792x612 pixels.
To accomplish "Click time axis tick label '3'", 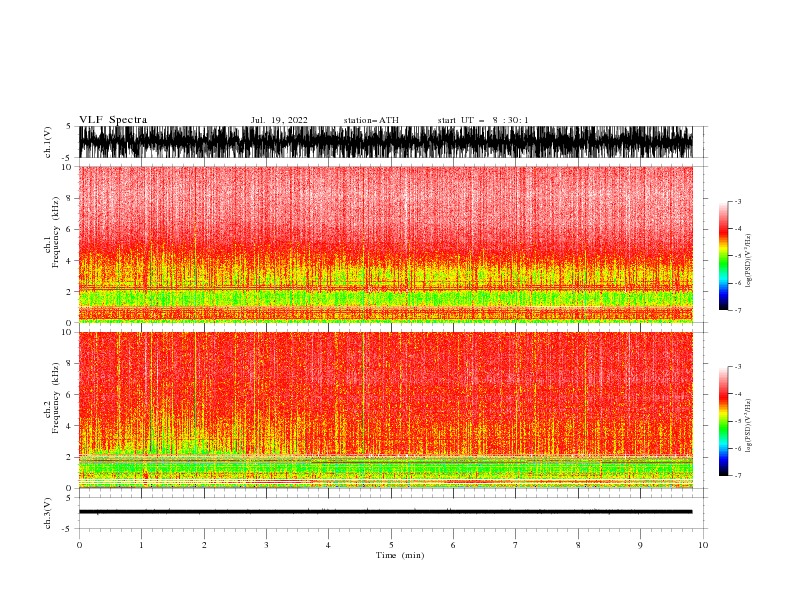I will pos(266,545).
